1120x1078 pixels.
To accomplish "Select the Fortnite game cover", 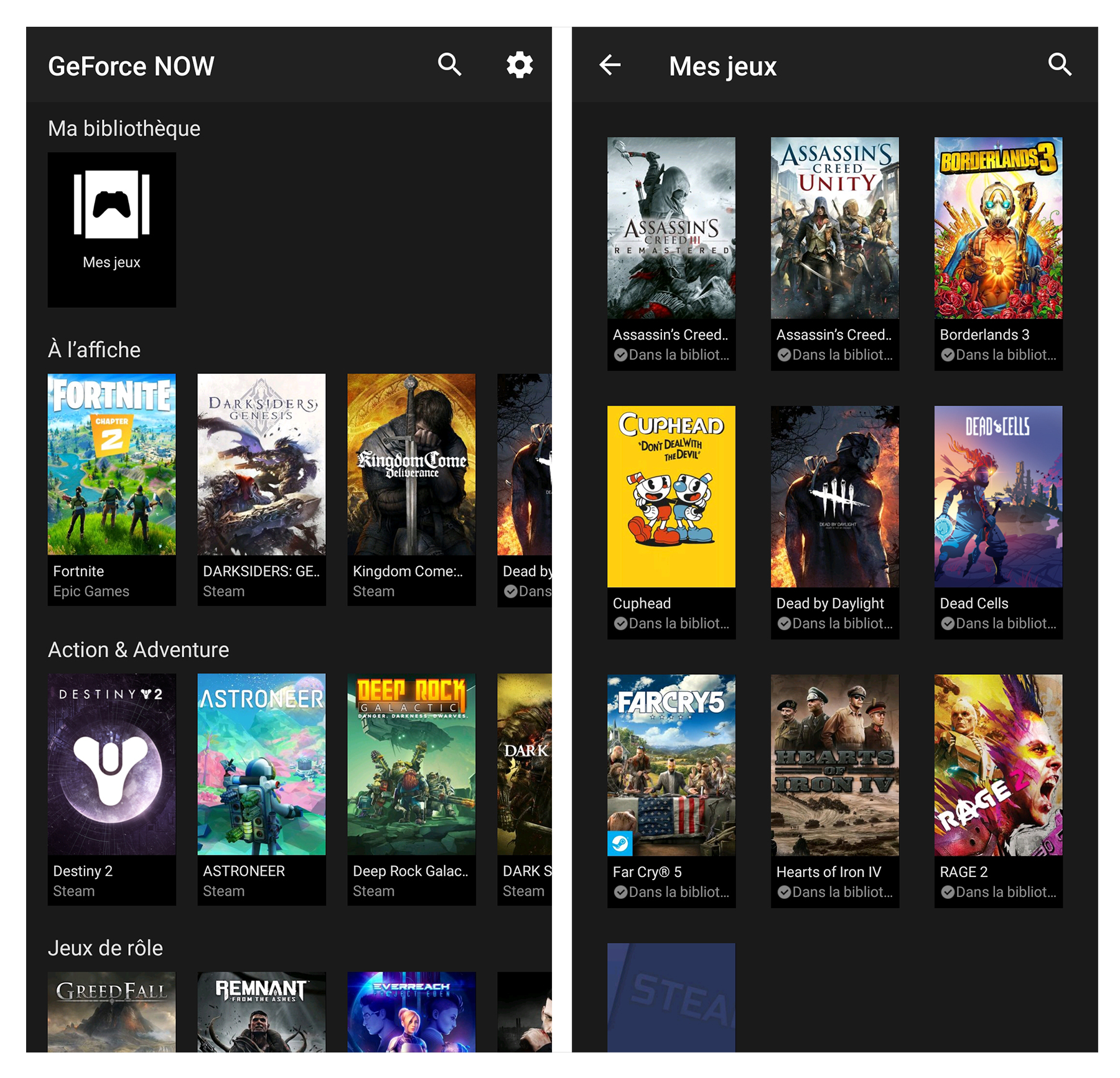I will tap(112, 464).
